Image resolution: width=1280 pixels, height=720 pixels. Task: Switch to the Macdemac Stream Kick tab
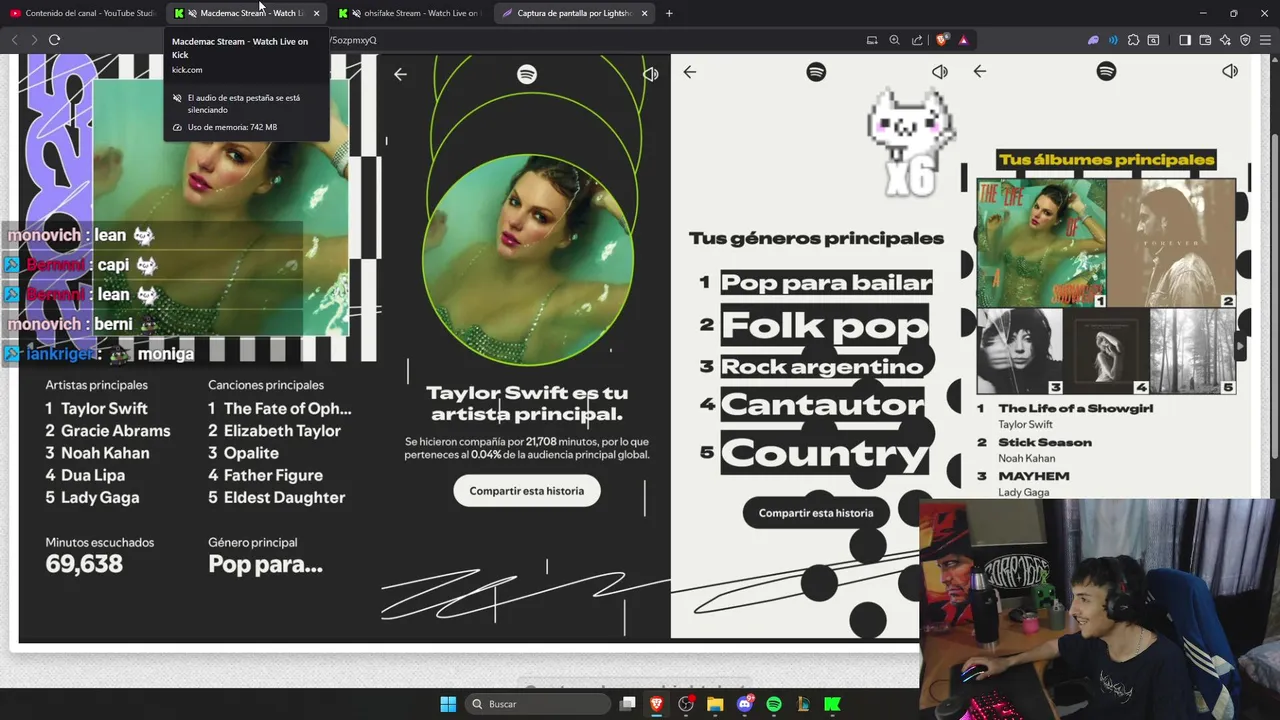(246, 13)
